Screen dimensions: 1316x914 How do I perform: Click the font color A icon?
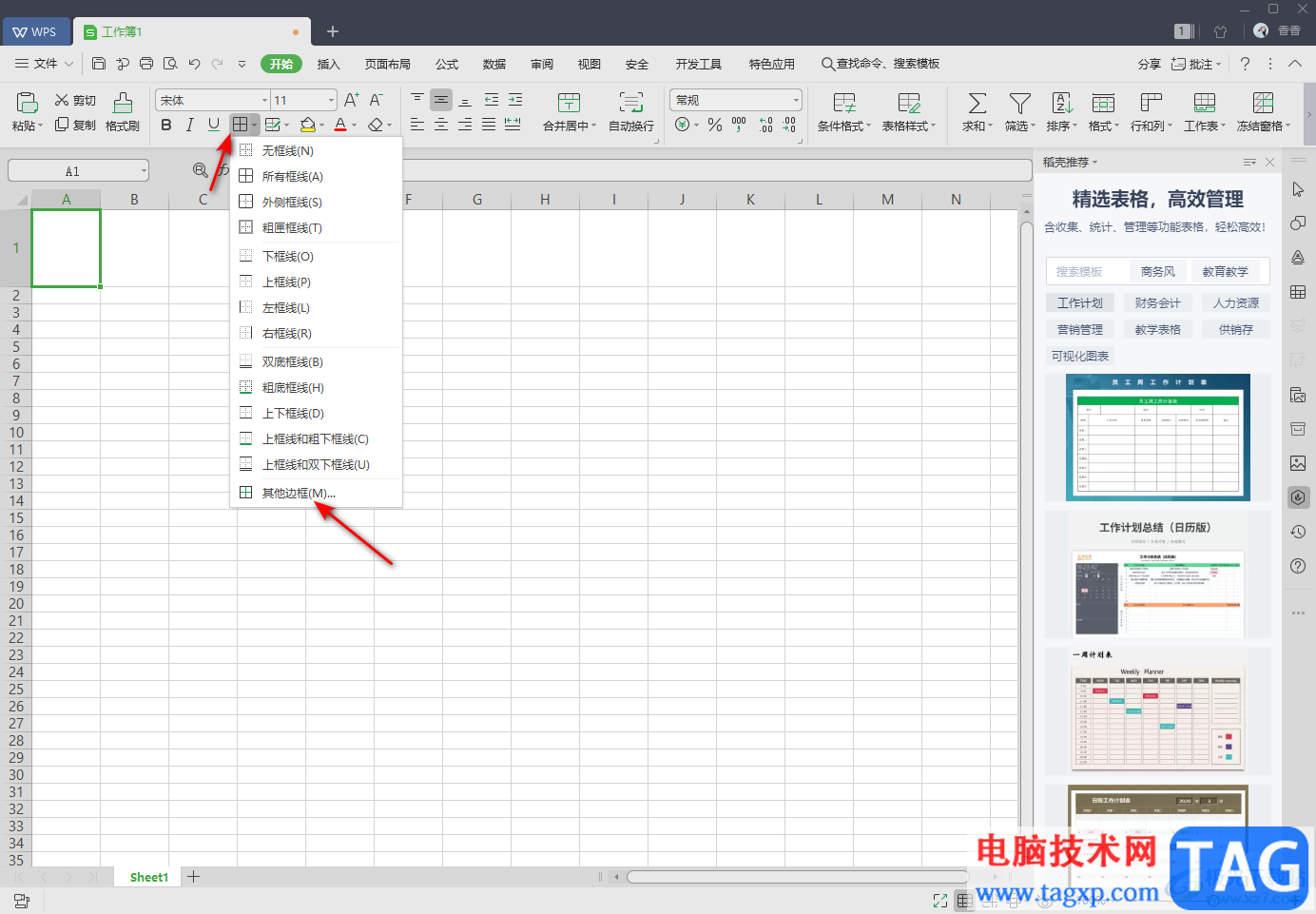tap(340, 125)
